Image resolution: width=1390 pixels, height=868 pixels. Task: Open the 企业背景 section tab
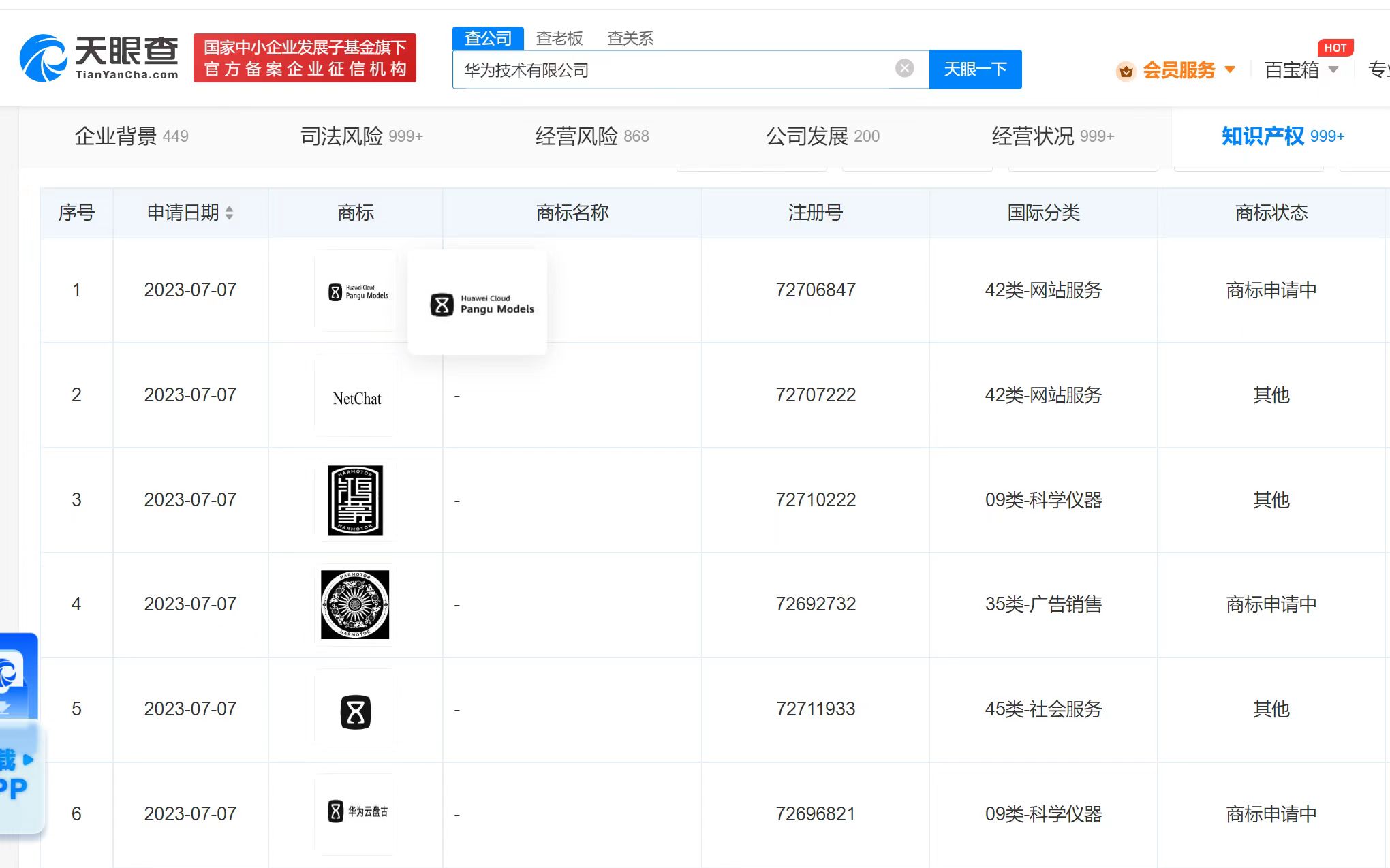[x=132, y=136]
